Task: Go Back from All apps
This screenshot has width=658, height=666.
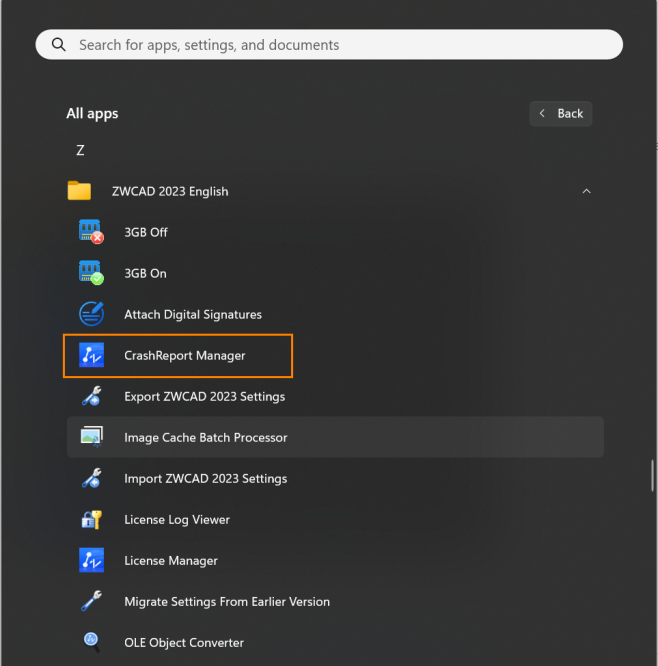Action: pos(561,113)
